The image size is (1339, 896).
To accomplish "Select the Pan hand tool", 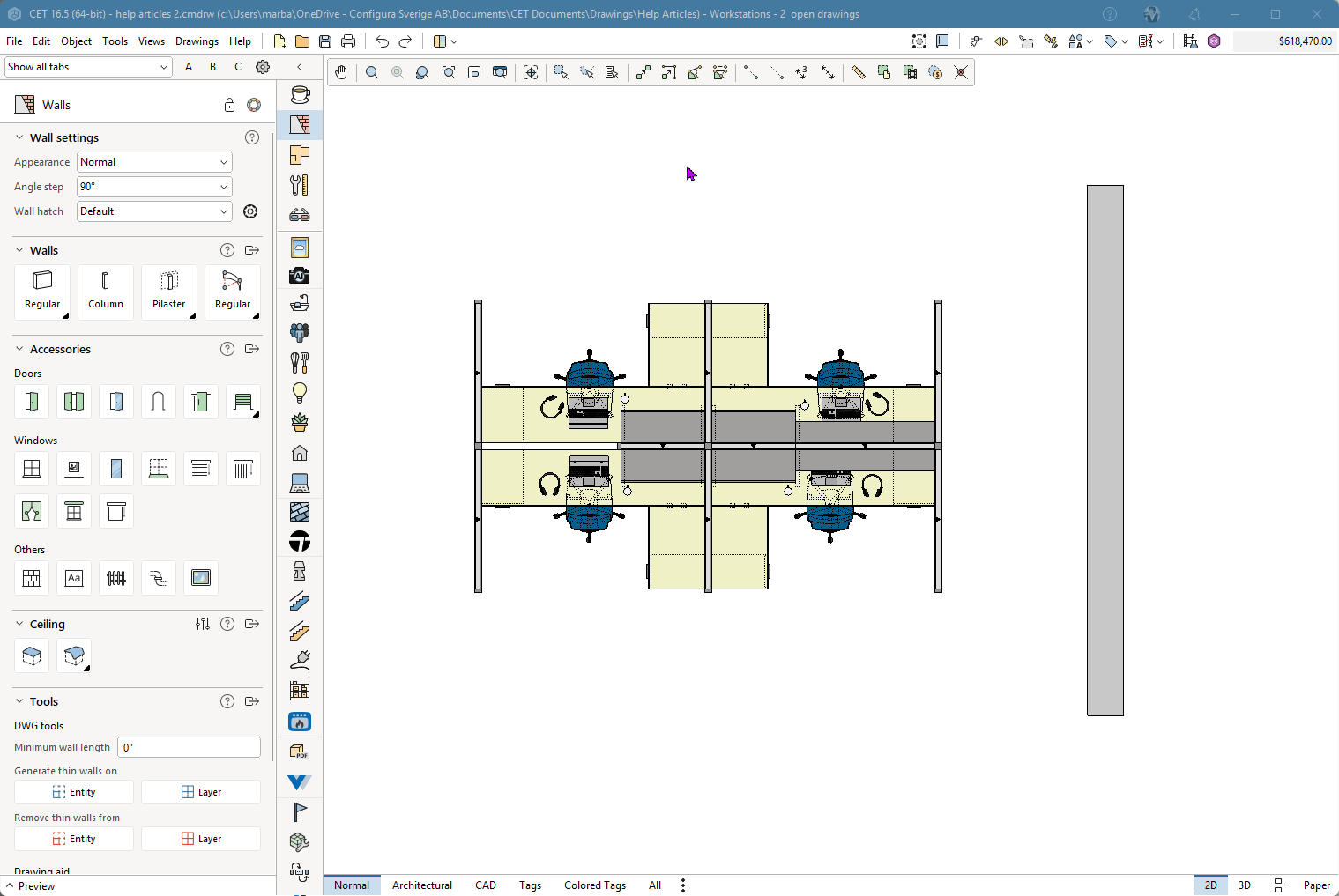I will [341, 72].
